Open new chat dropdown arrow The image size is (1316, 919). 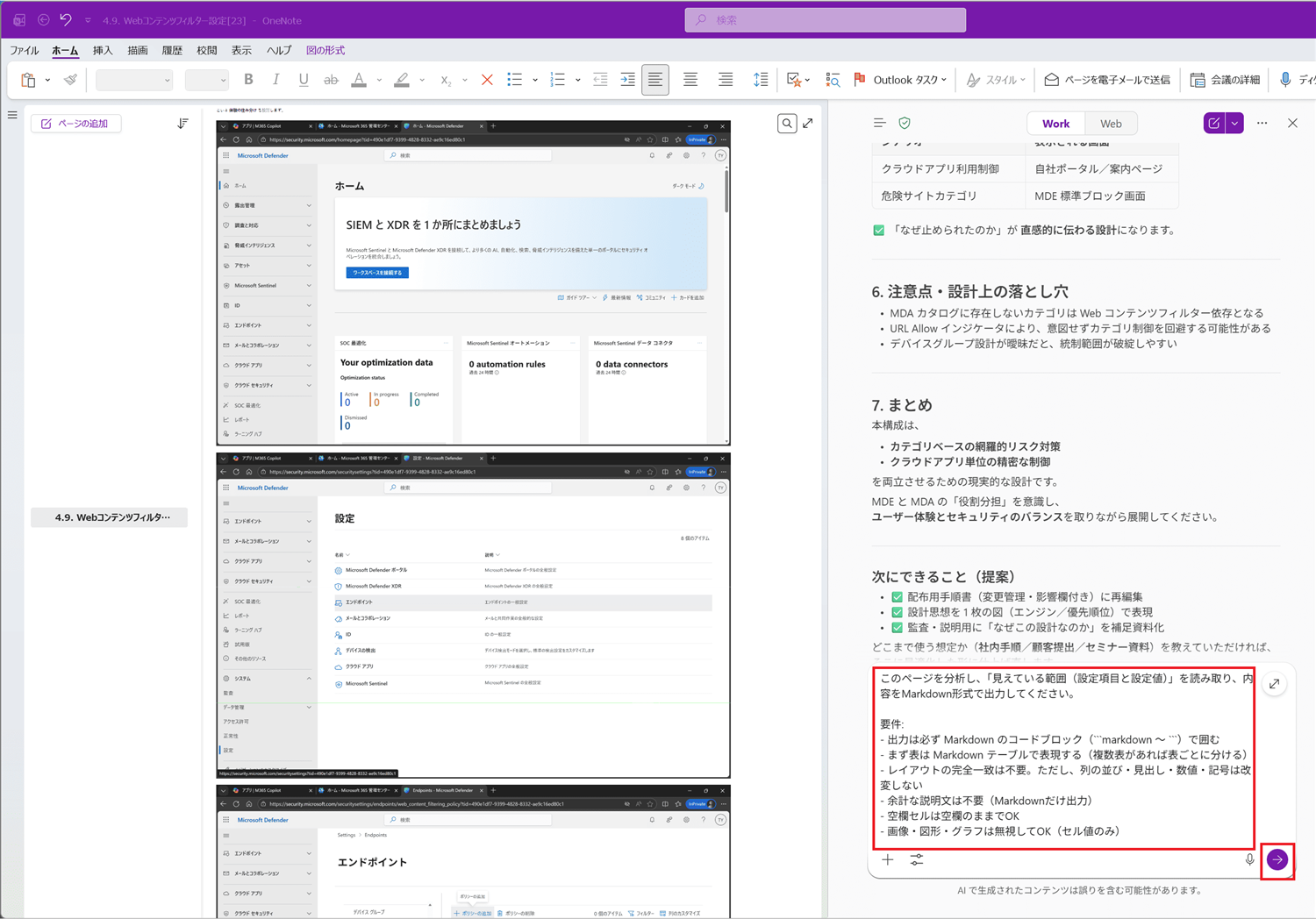(1234, 124)
